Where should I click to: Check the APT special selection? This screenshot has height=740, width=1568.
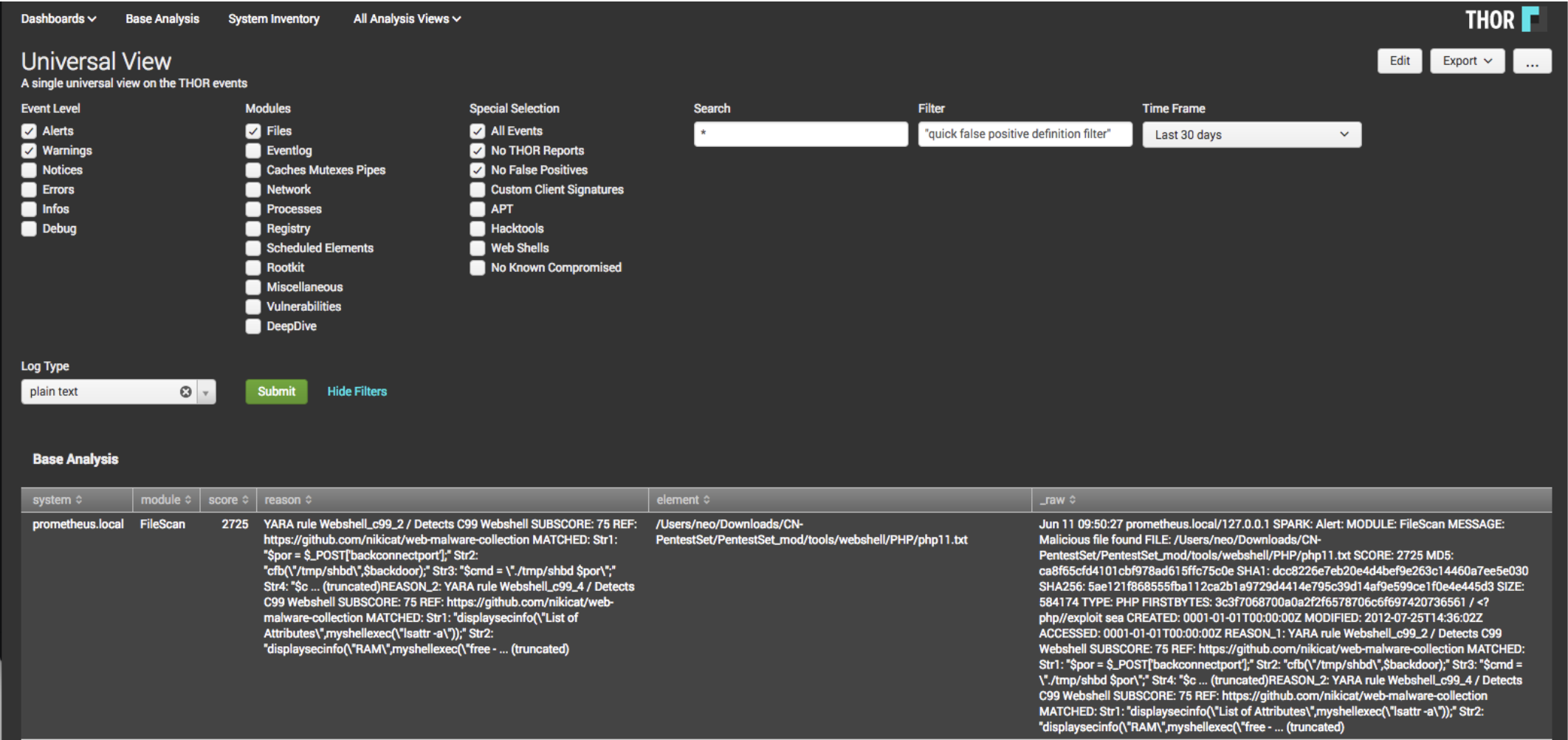click(x=478, y=209)
